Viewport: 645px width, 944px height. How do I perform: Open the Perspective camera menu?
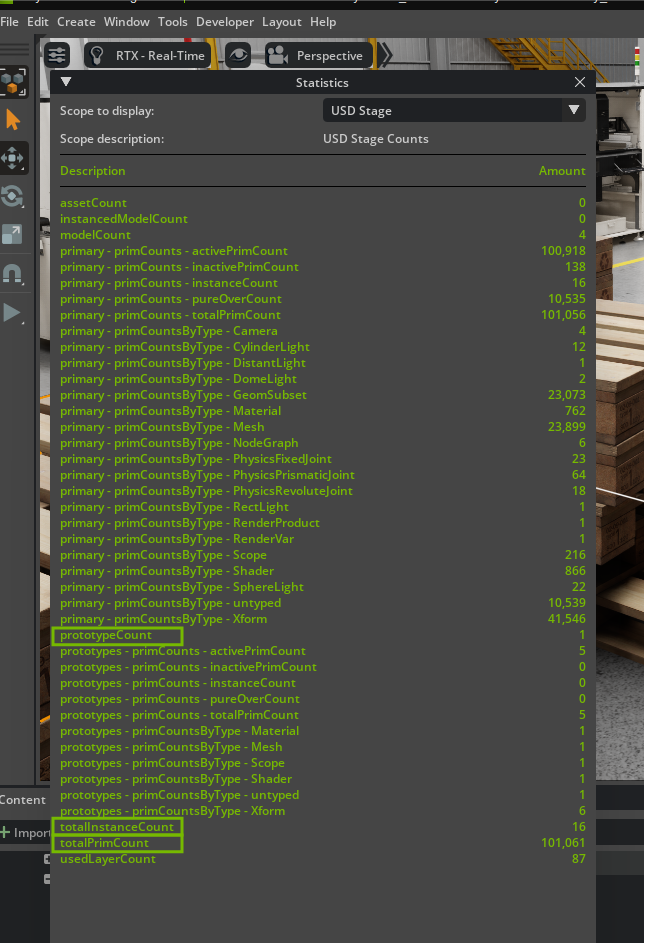[319, 55]
